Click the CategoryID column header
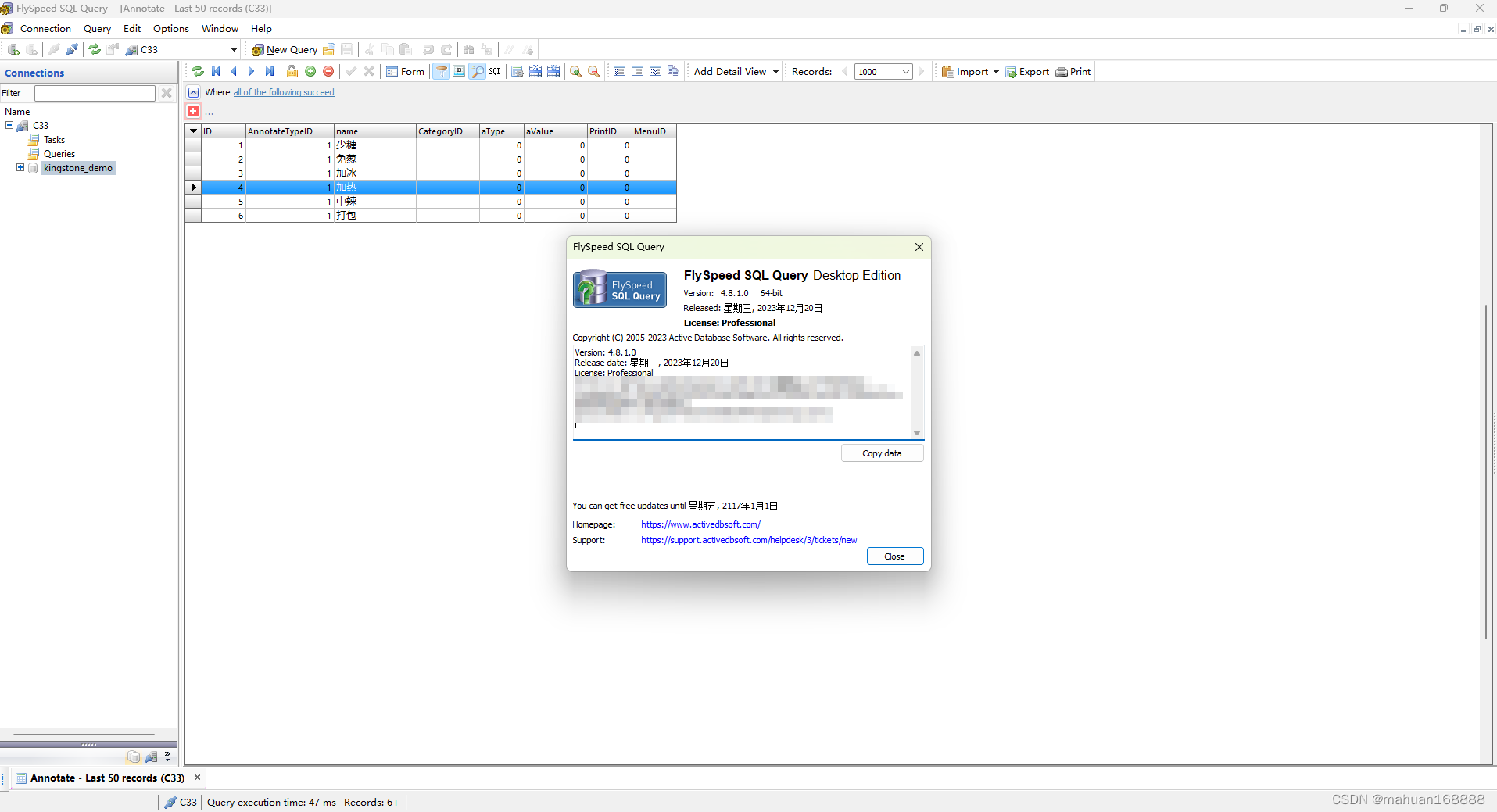Viewport: 1497px width, 812px height. [x=447, y=131]
